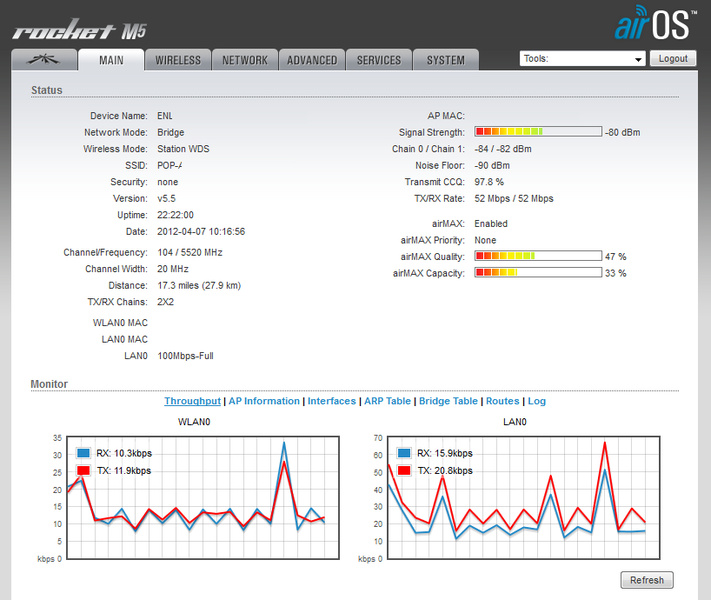
Task: Select the '97.8 %' Transmit CCQ value
Action: pos(489,182)
